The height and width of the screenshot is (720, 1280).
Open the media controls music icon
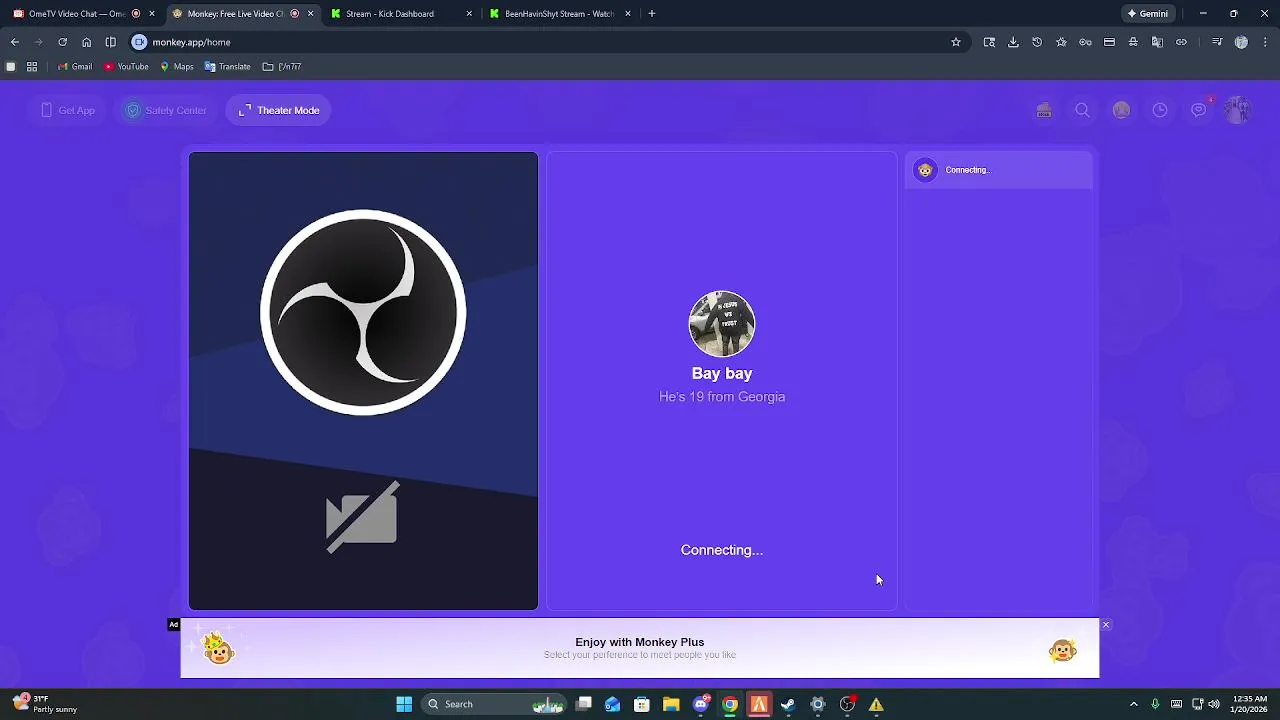pyautogui.click(x=1217, y=42)
